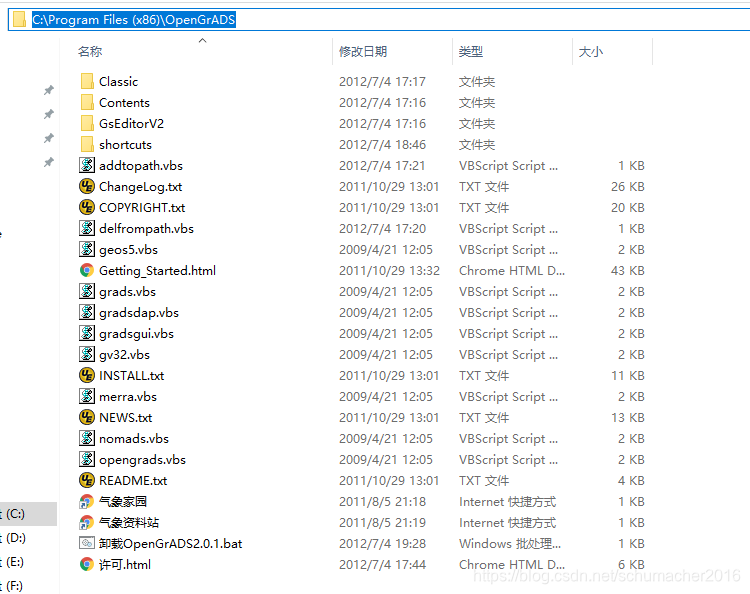Screen dimensions: 750x594
Task: Click the NEWS.txt file icon
Action: point(87,418)
